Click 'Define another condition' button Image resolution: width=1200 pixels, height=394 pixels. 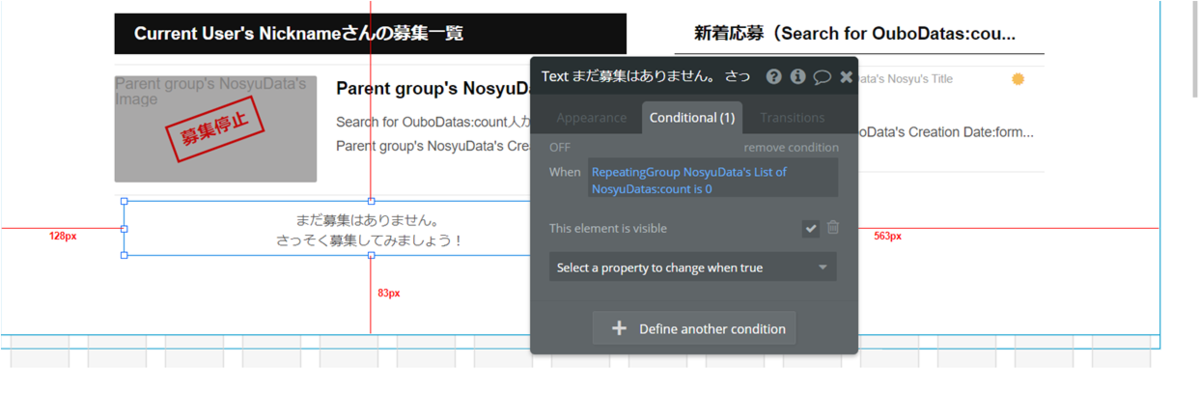tap(694, 328)
